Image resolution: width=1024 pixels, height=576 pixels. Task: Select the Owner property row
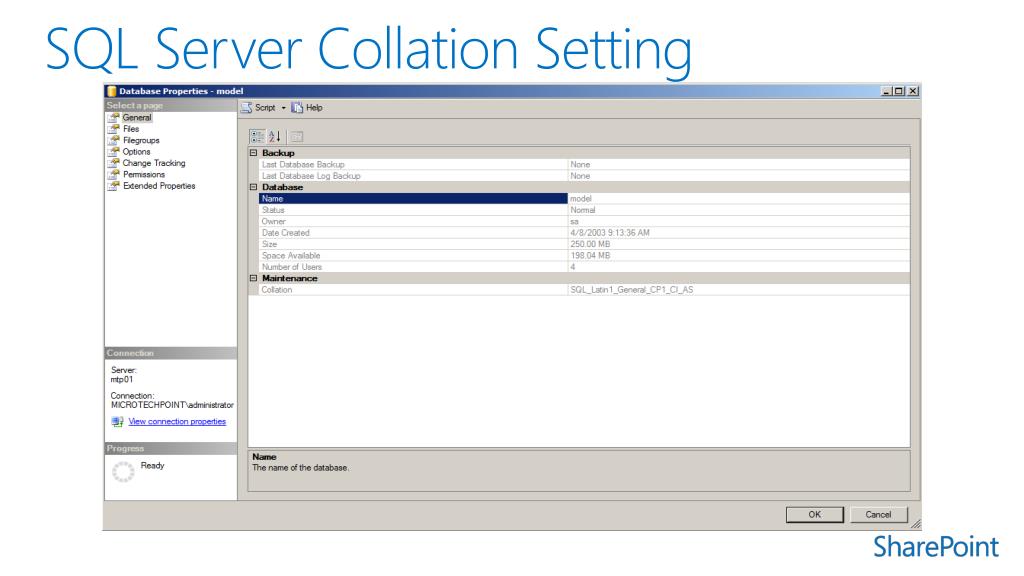click(x=584, y=221)
